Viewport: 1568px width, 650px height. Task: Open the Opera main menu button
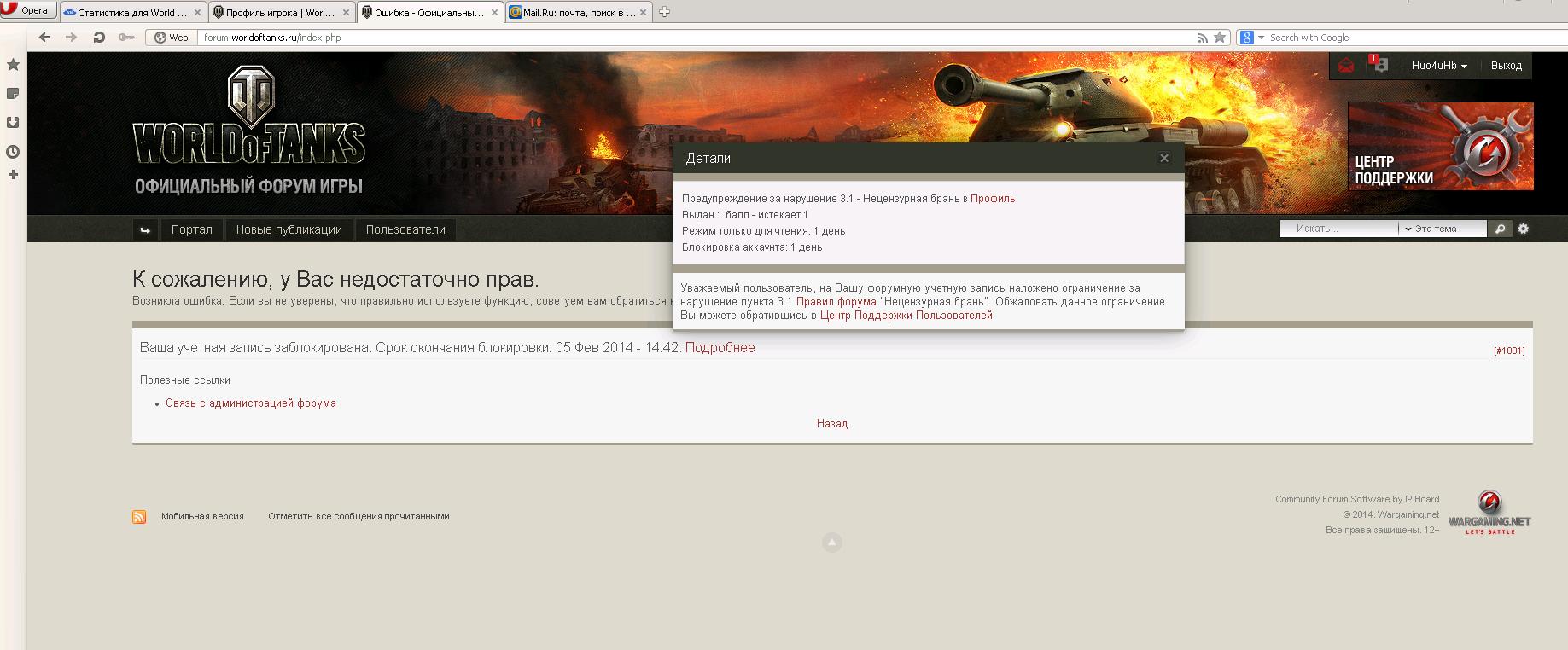(x=28, y=10)
